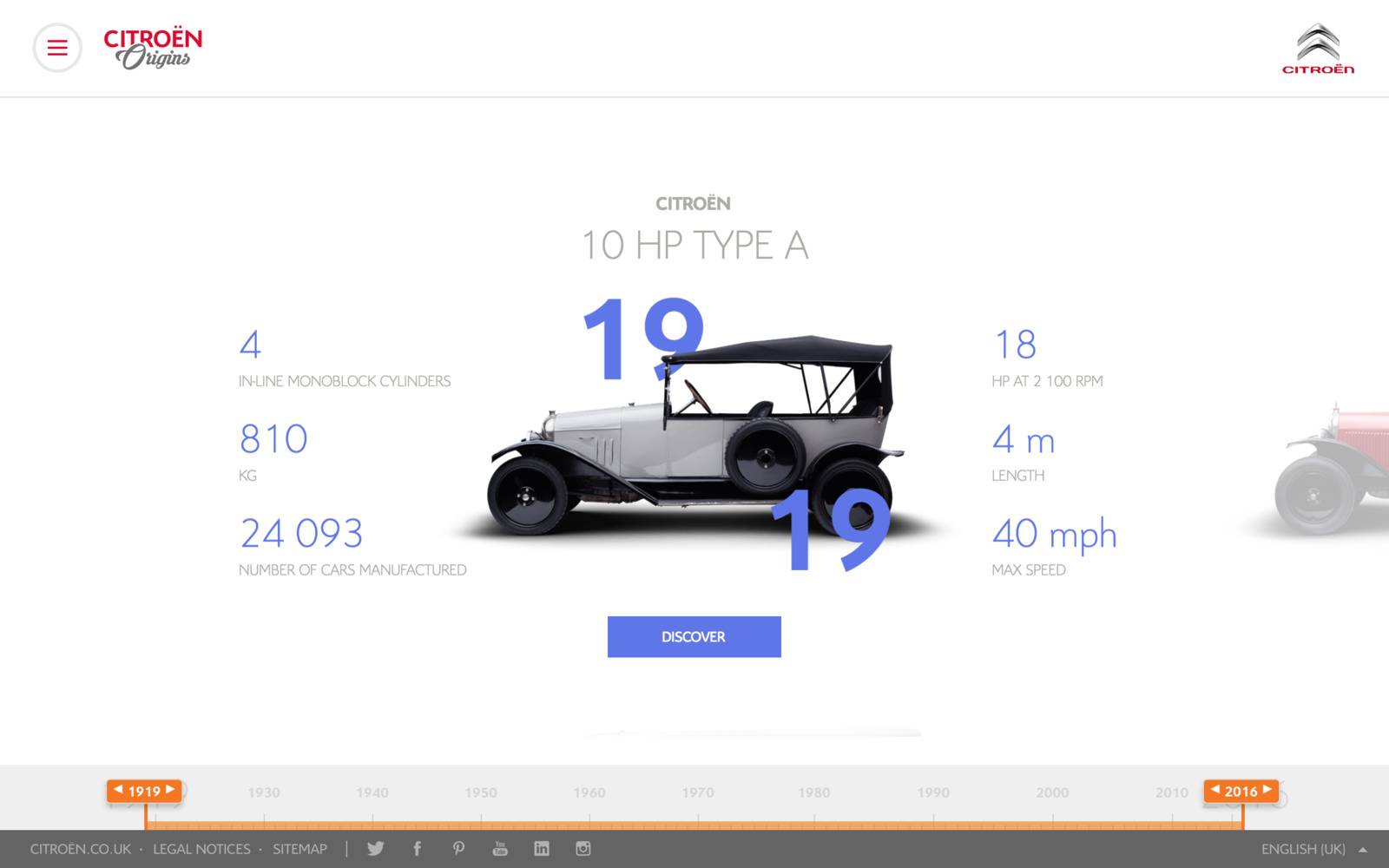Click the Citroën brand logo top right
The image size is (1389, 868).
point(1318,48)
